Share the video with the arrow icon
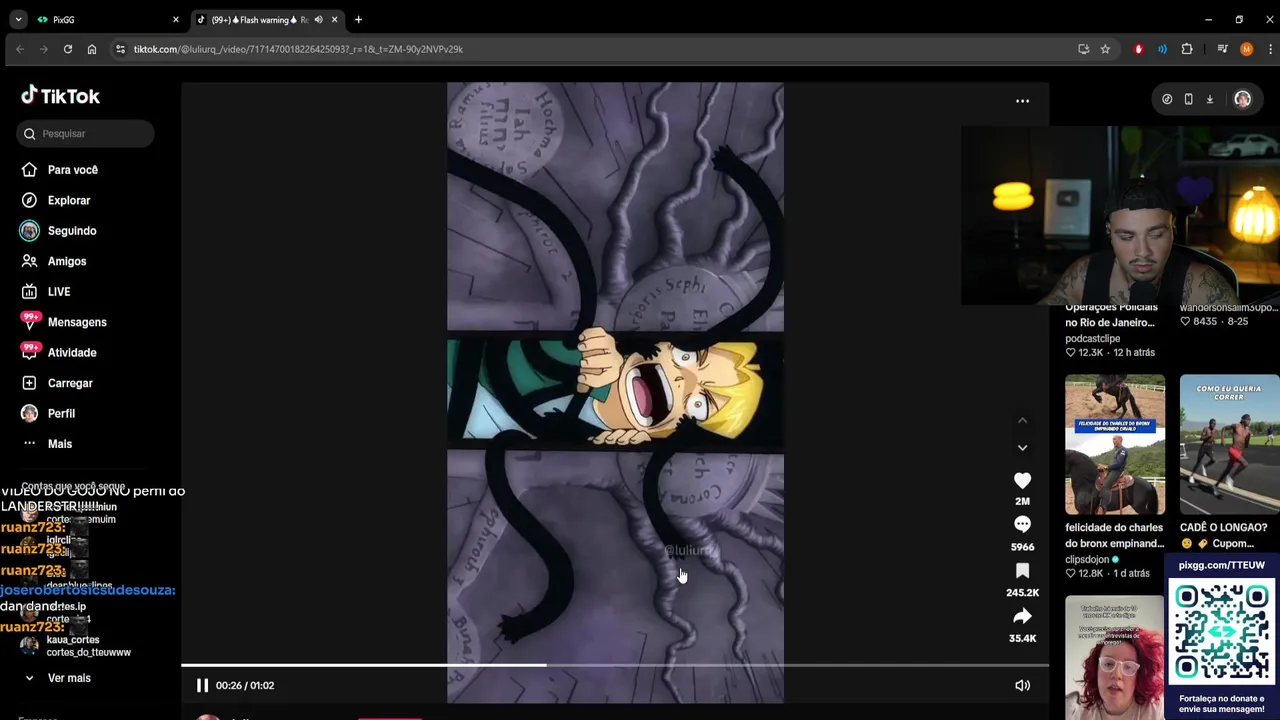Image resolution: width=1280 pixels, height=720 pixels. point(1022,617)
